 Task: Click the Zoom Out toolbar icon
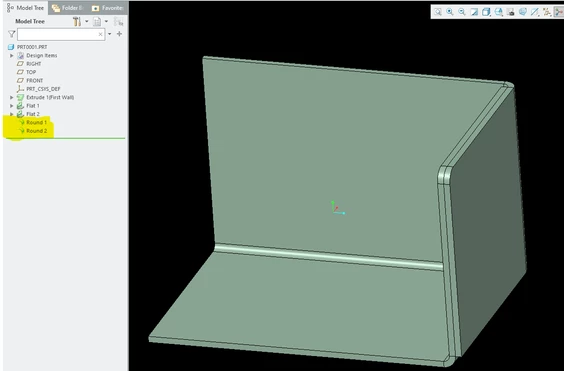(x=462, y=12)
